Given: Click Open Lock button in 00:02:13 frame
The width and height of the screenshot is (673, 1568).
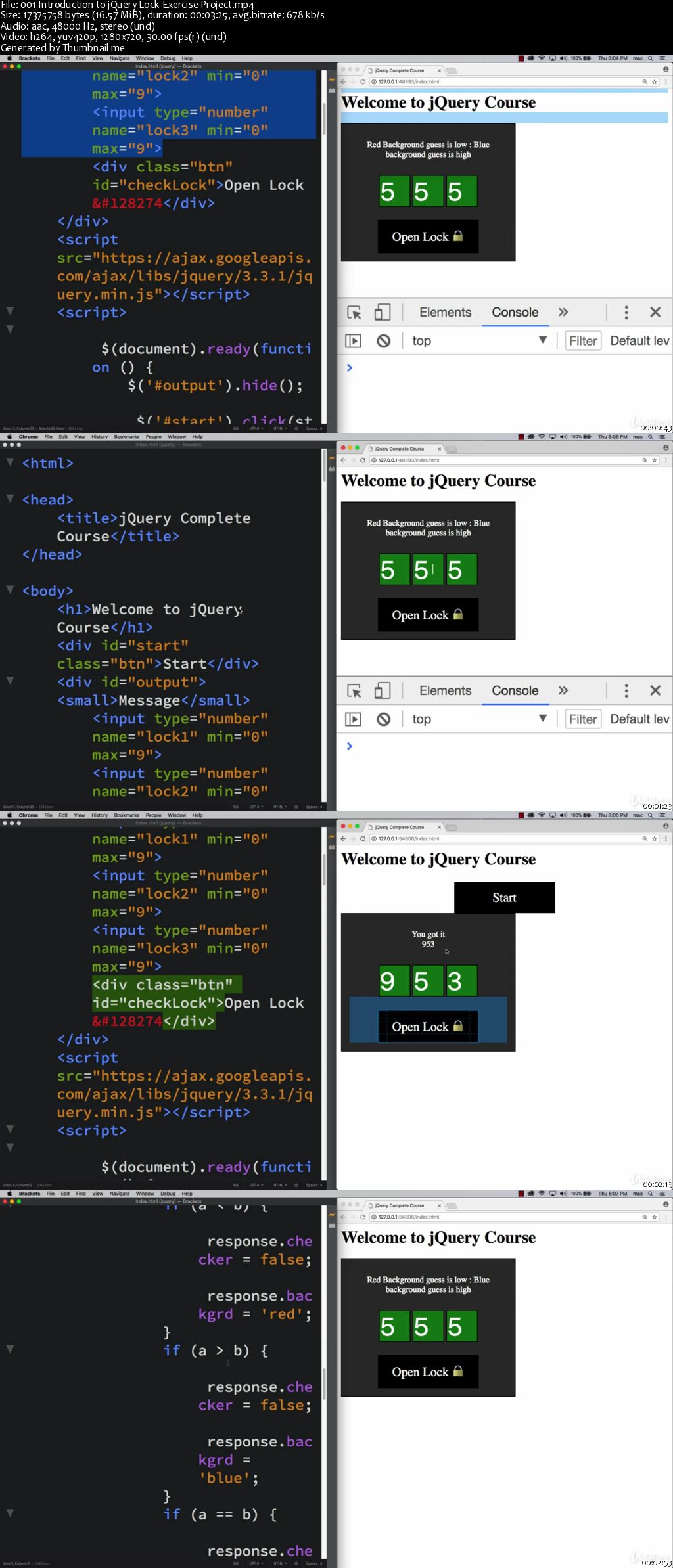Looking at the screenshot, I should tap(428, 1026).
